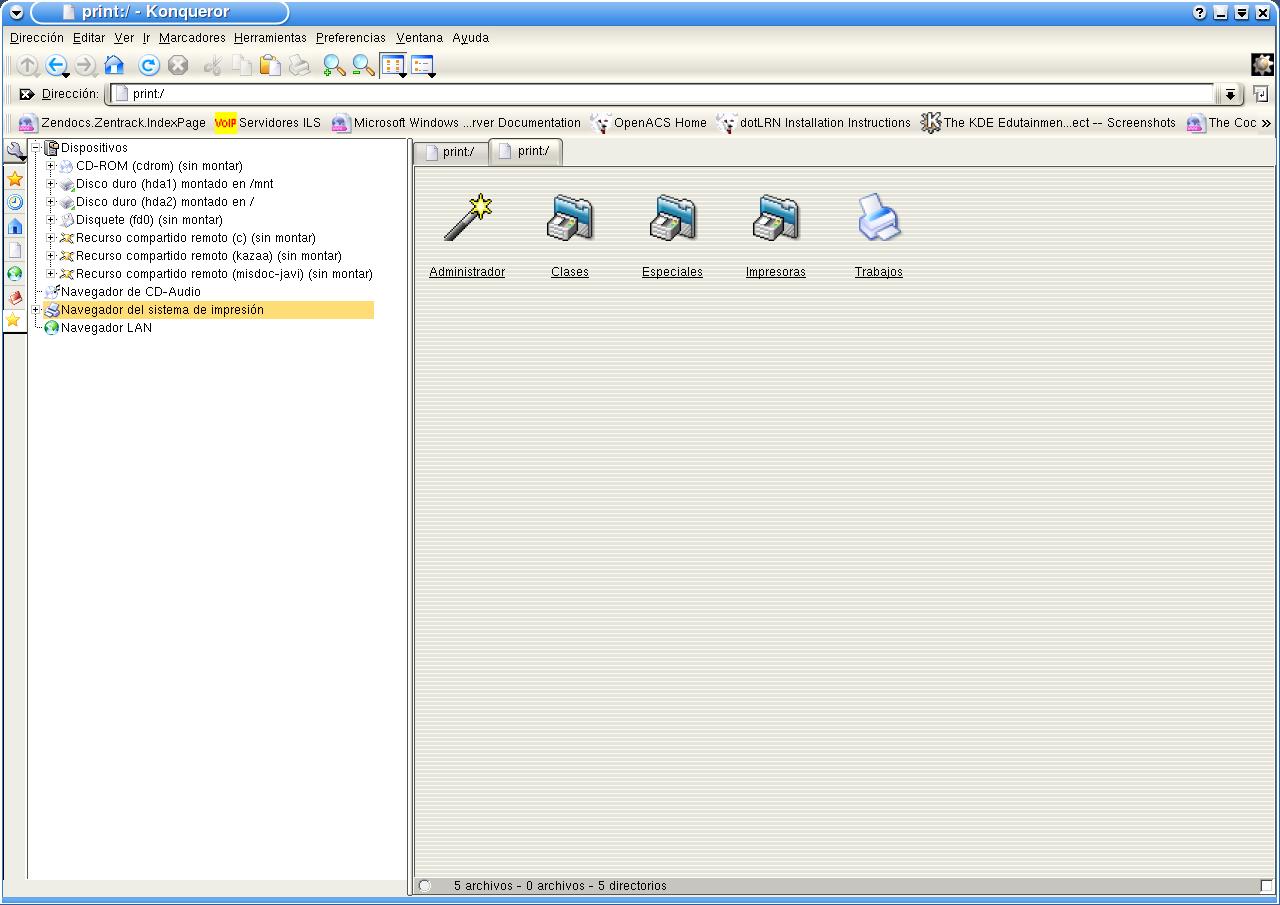Expand the CD-ROM (cdrom) tree node
Image resolution: width=1280 pixels, height=905 pixels.
51,166
